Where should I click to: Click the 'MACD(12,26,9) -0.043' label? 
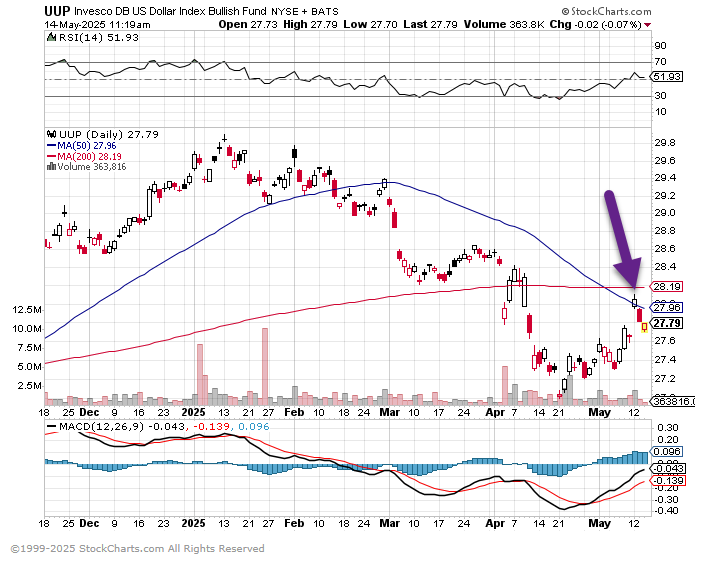click(x=116, y=427)
